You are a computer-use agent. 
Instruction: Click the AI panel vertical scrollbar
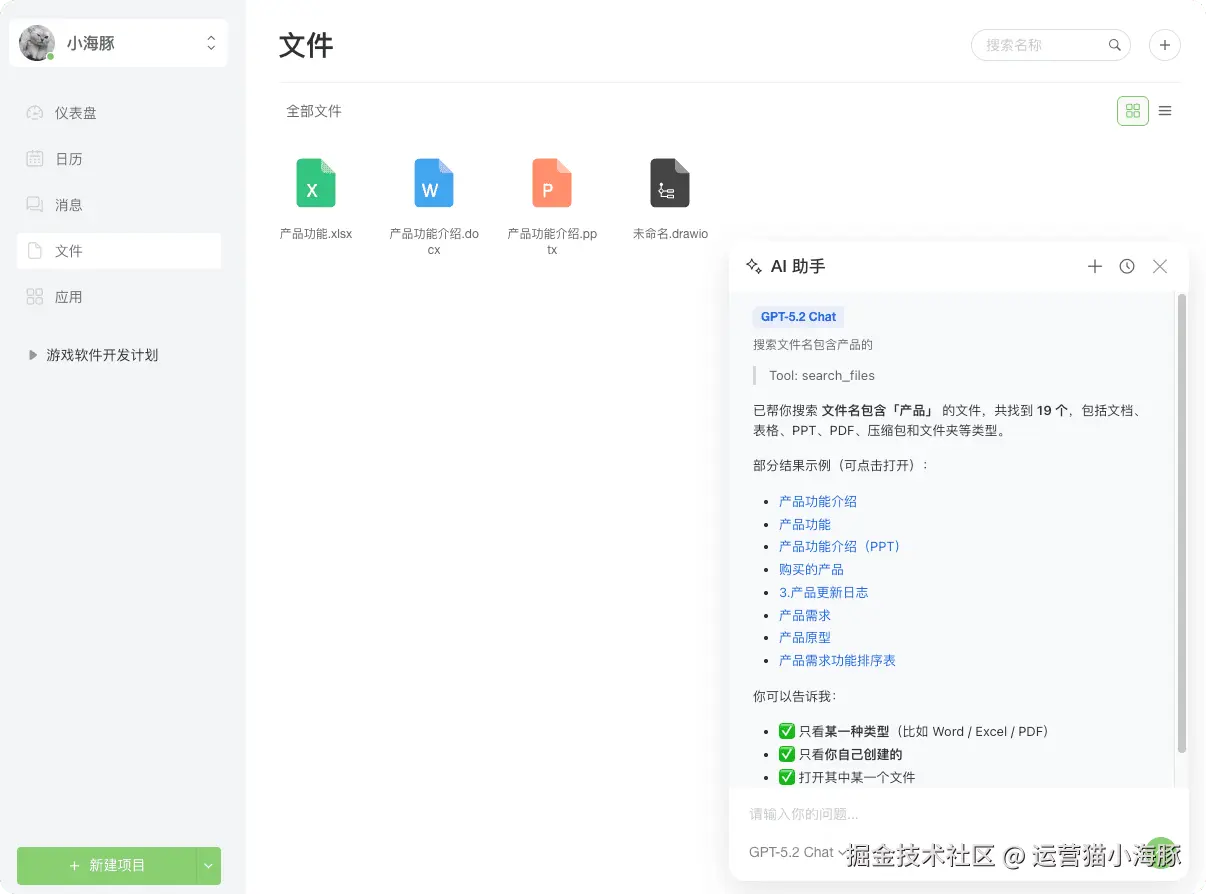point(1182,523)
